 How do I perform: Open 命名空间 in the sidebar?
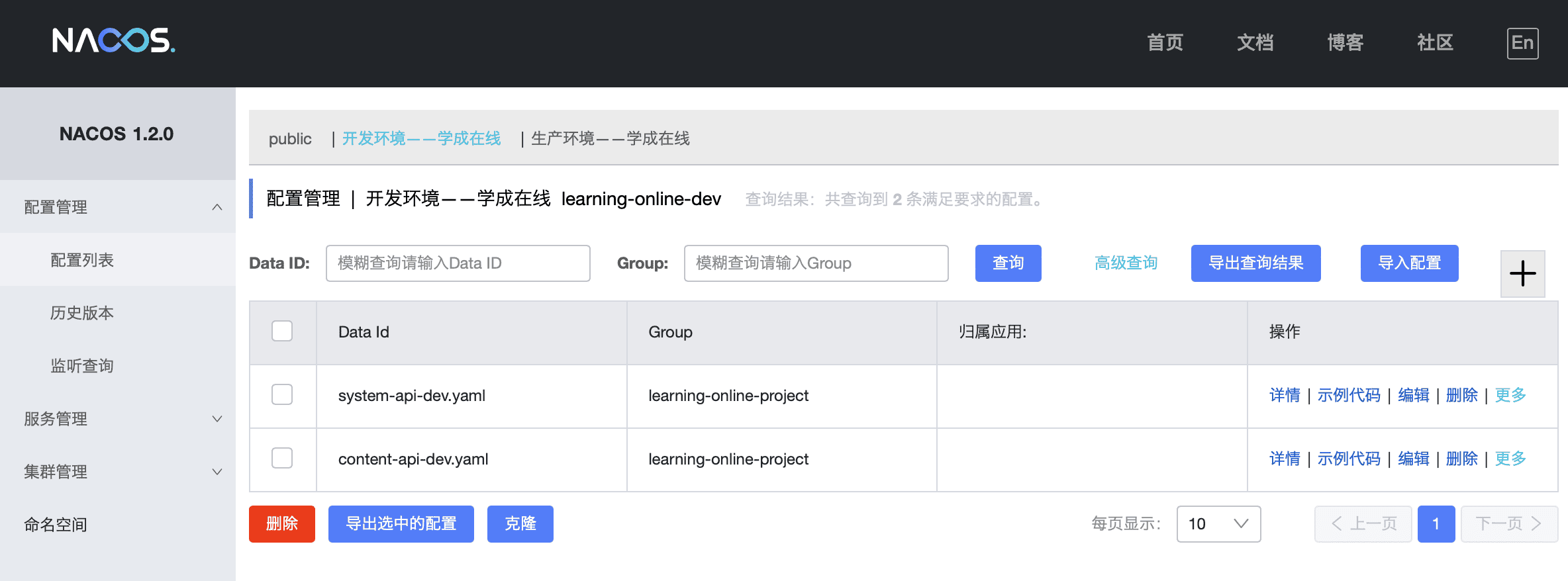click(118, 525)
